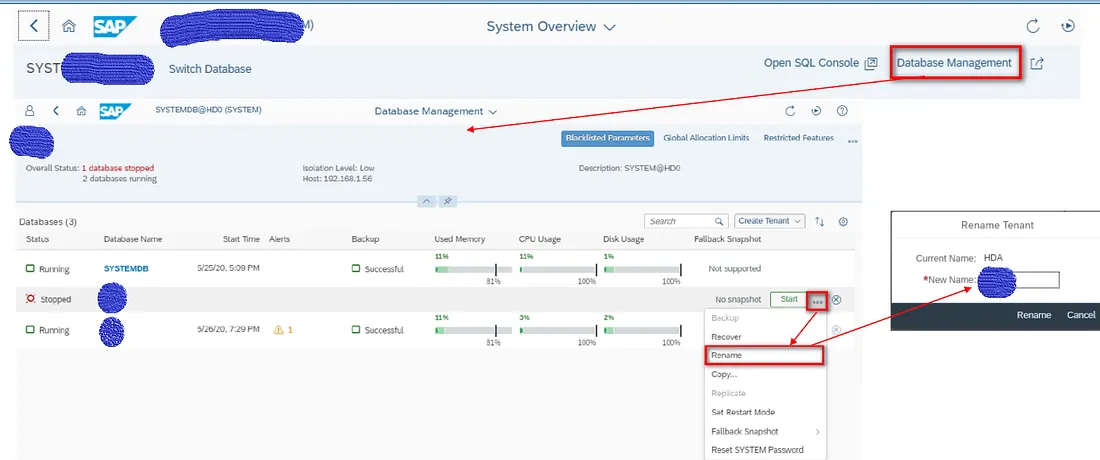Open the Open SQL Console link
Viewport: 1100px width, 460px height.
click(x=820, y=63)
